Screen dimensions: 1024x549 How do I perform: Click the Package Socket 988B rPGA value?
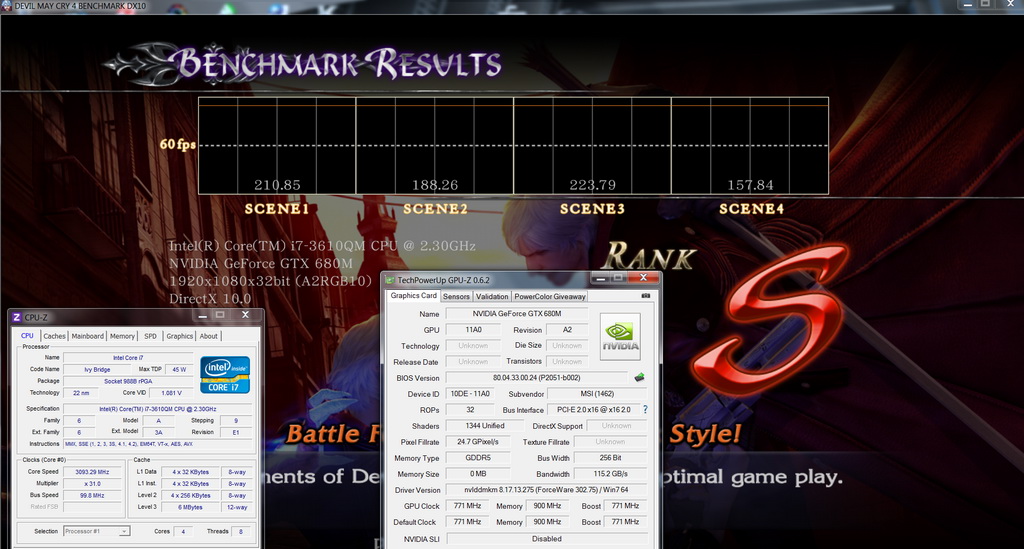click(x=128, y=381)
